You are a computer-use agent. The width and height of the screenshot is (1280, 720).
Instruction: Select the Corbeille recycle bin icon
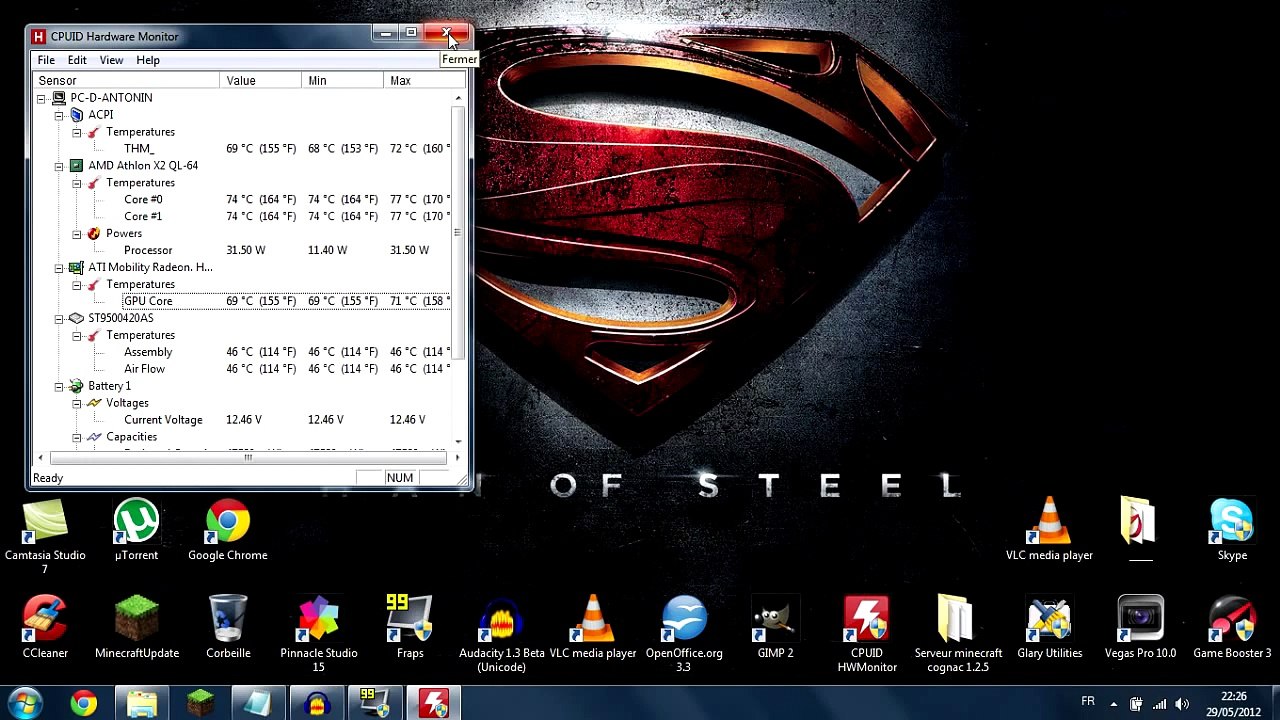[x=228, y=628]
